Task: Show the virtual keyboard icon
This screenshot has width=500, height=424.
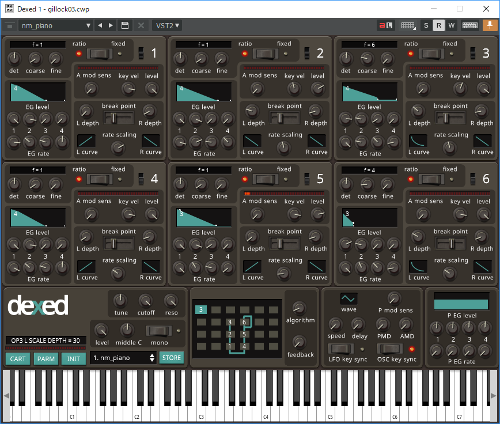Action: pos(470,25)
